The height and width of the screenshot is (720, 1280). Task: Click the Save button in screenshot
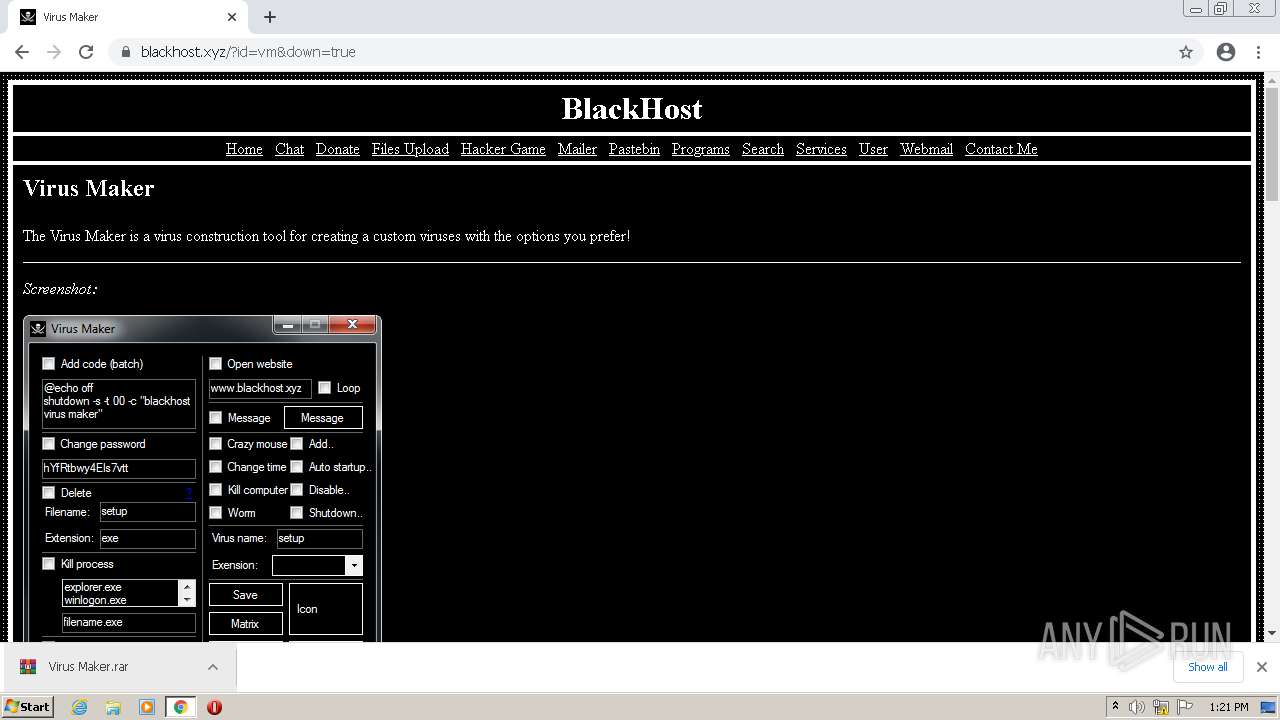(x=245, y=595)
